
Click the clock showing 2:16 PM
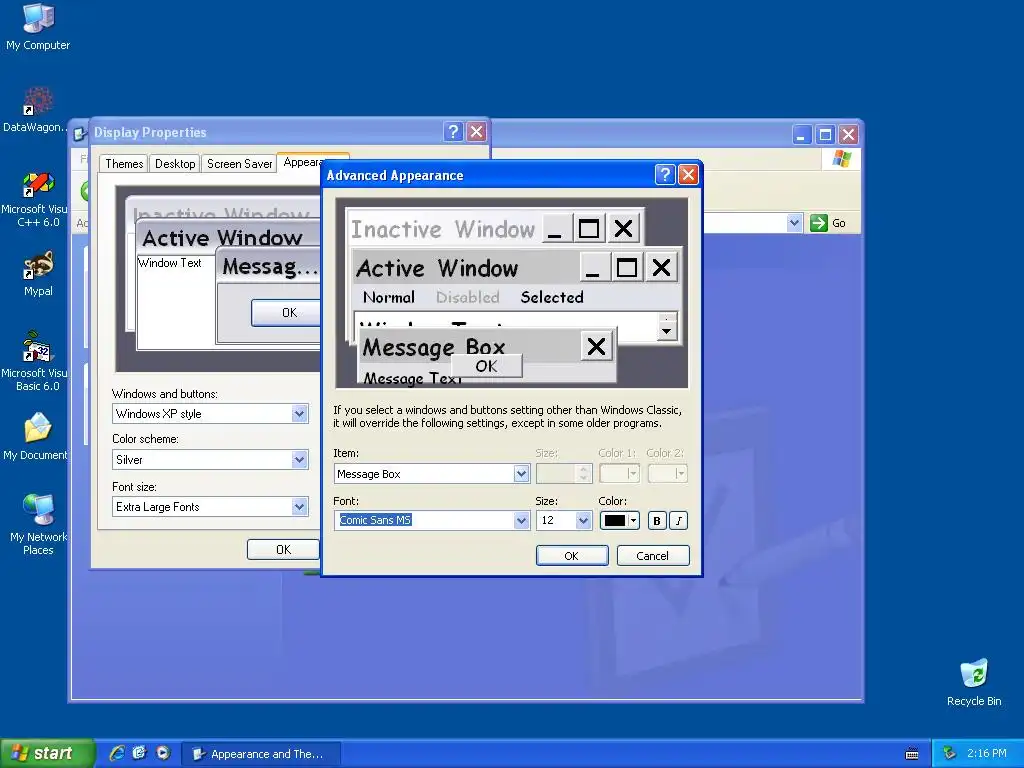(x=987, y=754)
